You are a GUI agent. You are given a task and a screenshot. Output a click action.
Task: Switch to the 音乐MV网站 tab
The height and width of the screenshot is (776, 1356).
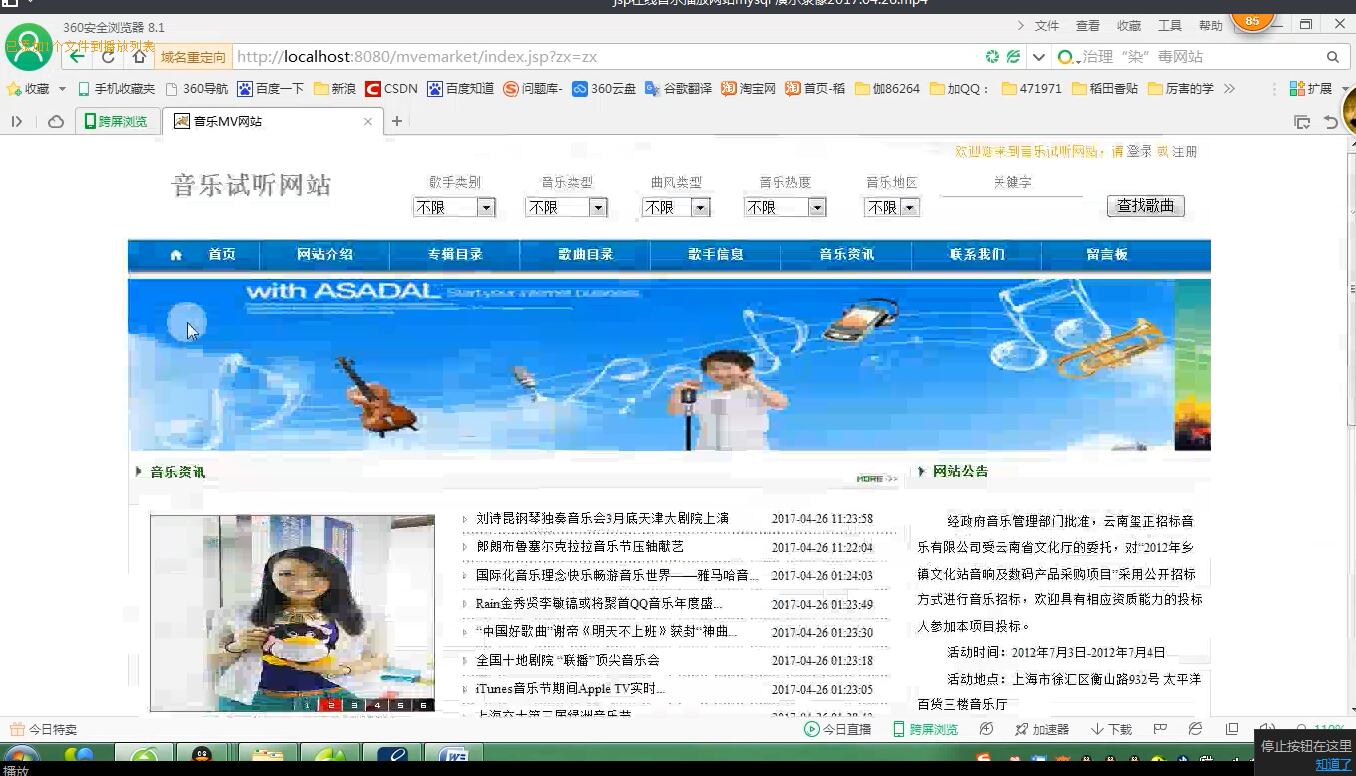coord(273,121)
